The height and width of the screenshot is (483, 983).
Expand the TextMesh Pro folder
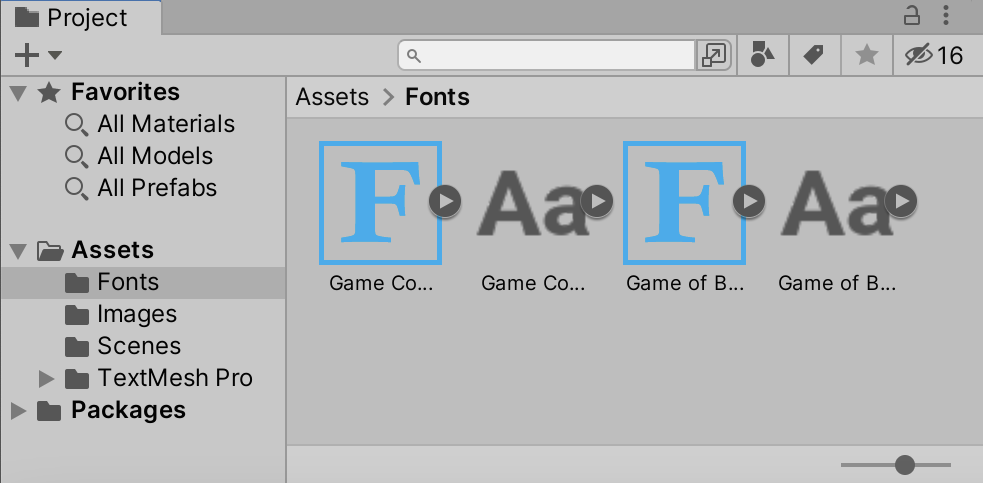[x=45, y=379]
